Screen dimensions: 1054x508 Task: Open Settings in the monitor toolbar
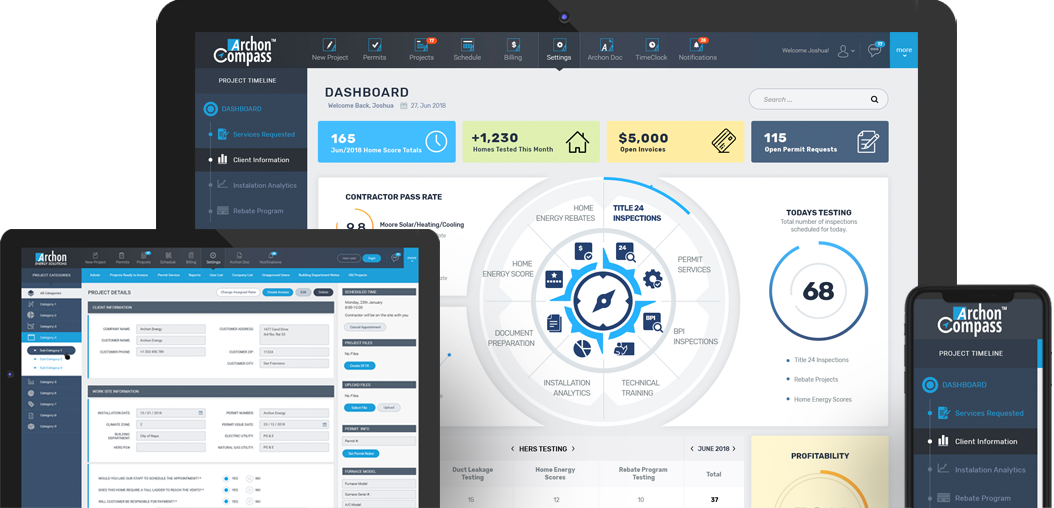[x=559, y=50]
